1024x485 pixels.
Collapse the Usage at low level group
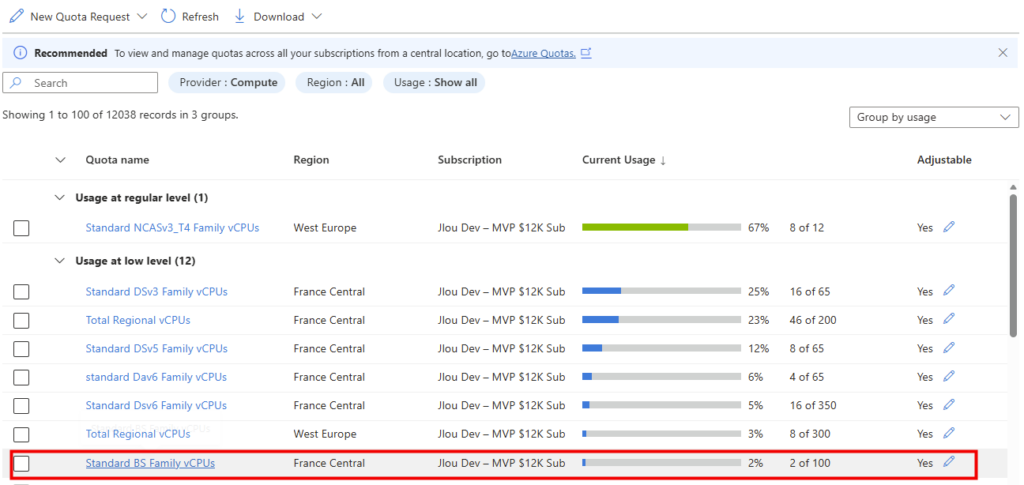click(60, 261)
